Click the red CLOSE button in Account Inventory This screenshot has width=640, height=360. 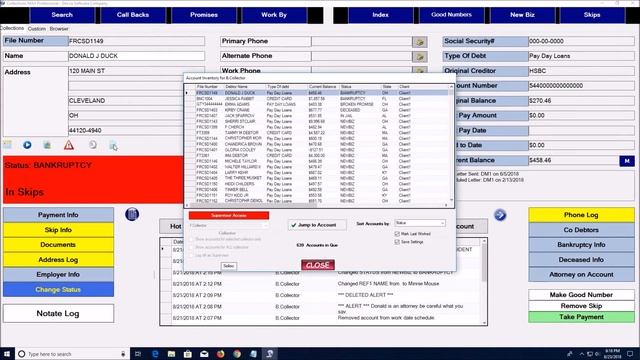click(318, 265)
